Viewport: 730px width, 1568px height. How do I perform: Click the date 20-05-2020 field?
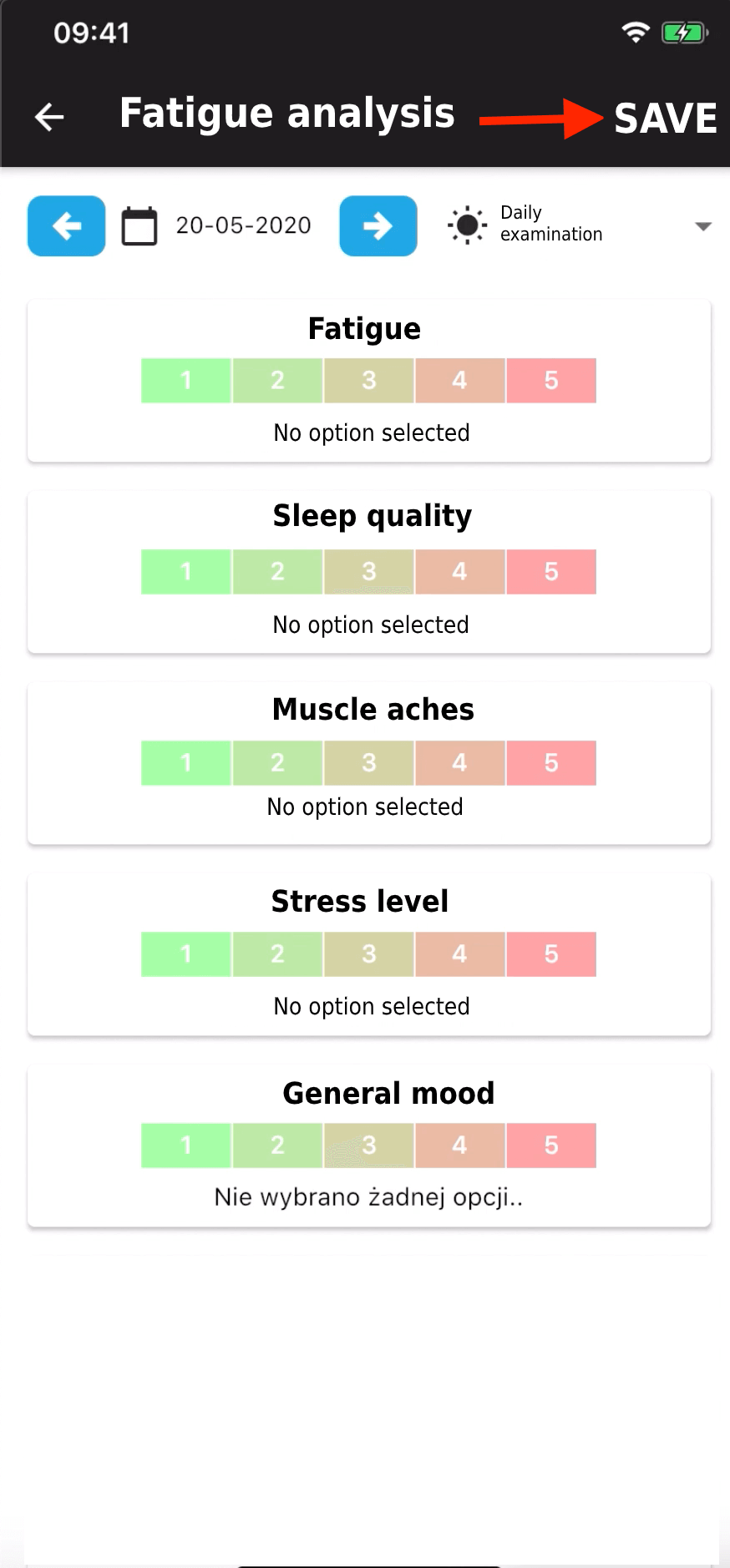point(243,225)
